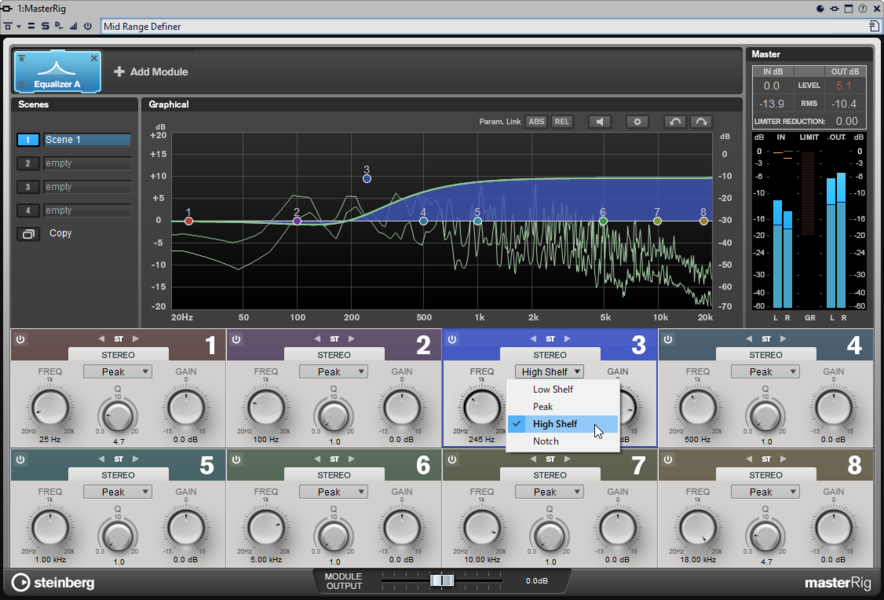
Task: Select band 1 STEREO tab
Action: coord(118,355)
